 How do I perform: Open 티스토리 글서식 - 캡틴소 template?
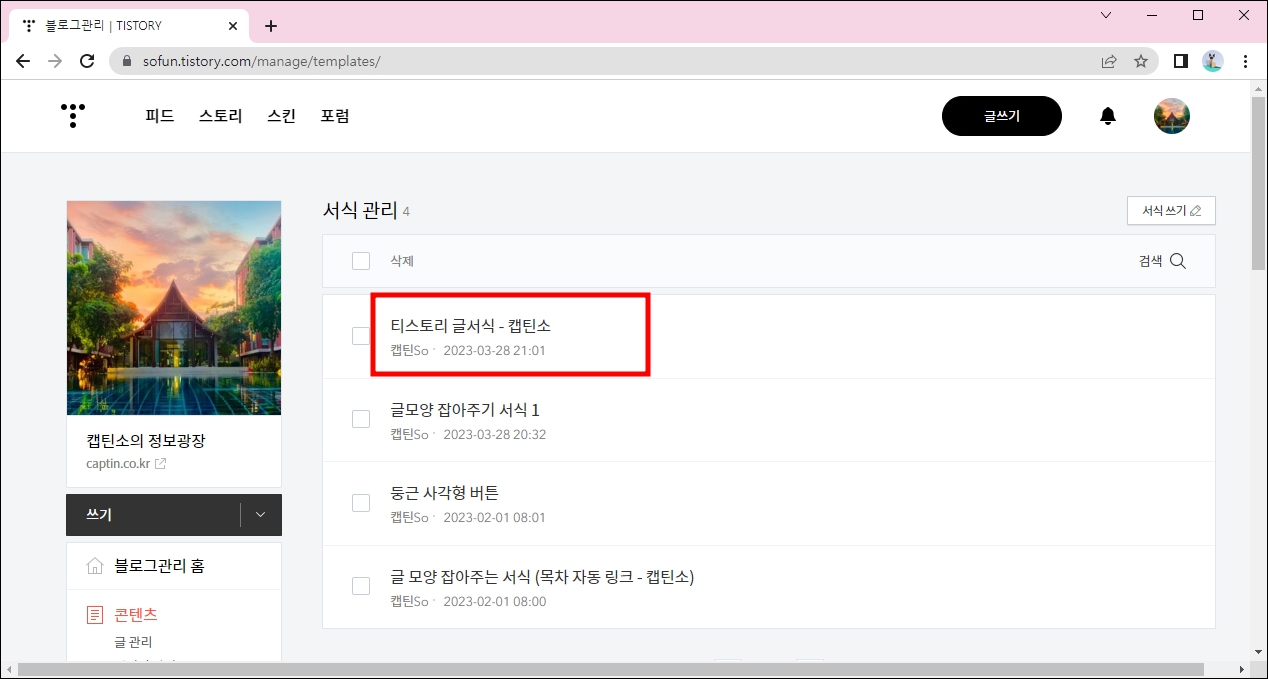click(x=471, y=326)
